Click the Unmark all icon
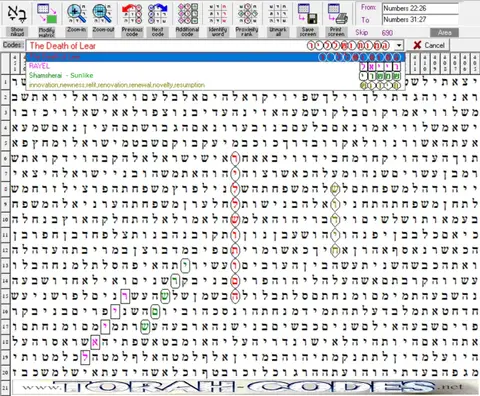The image size is (480, 396). [278, 14]
